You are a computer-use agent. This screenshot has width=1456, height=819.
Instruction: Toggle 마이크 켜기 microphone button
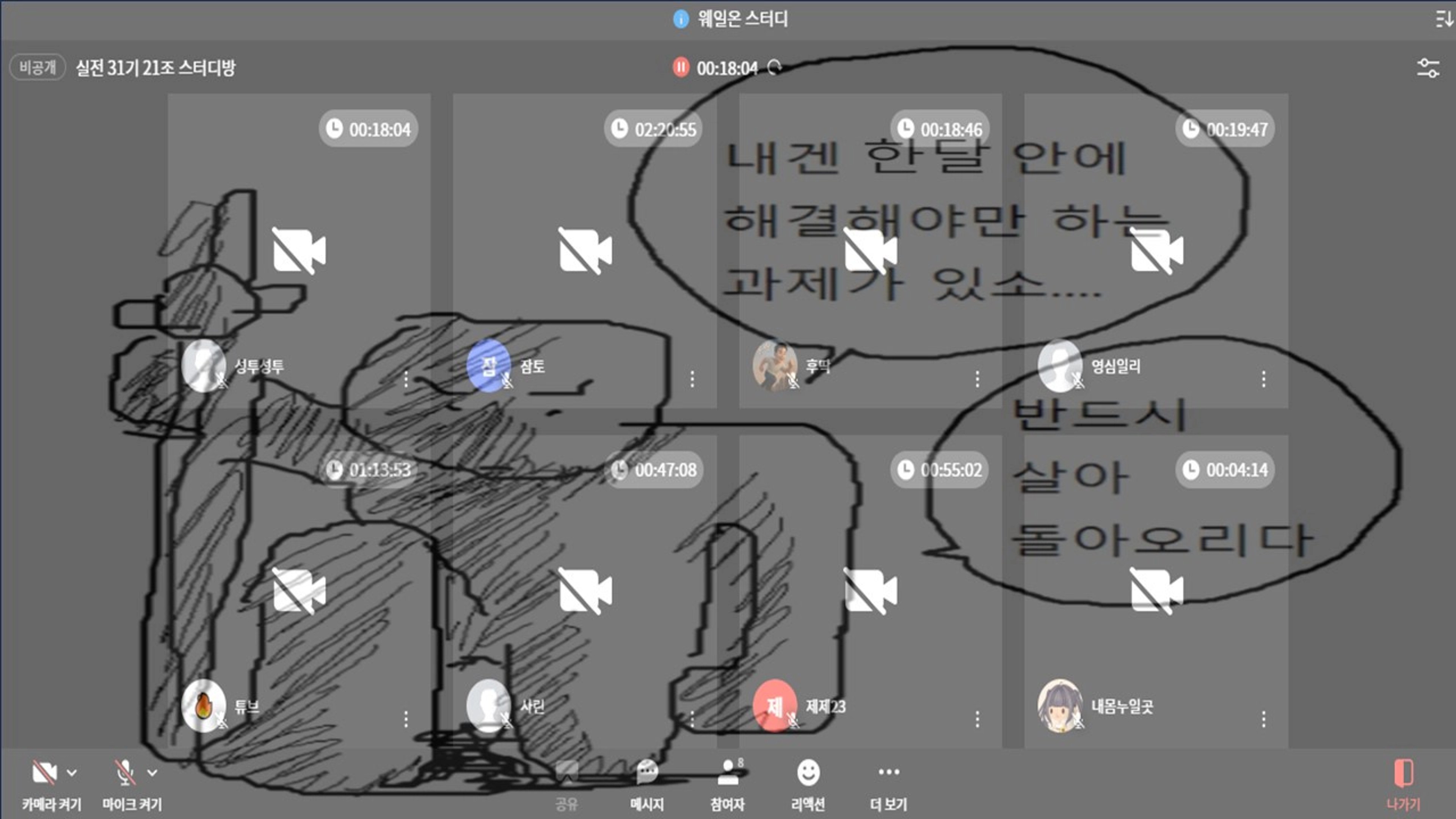tap(125, 773)
